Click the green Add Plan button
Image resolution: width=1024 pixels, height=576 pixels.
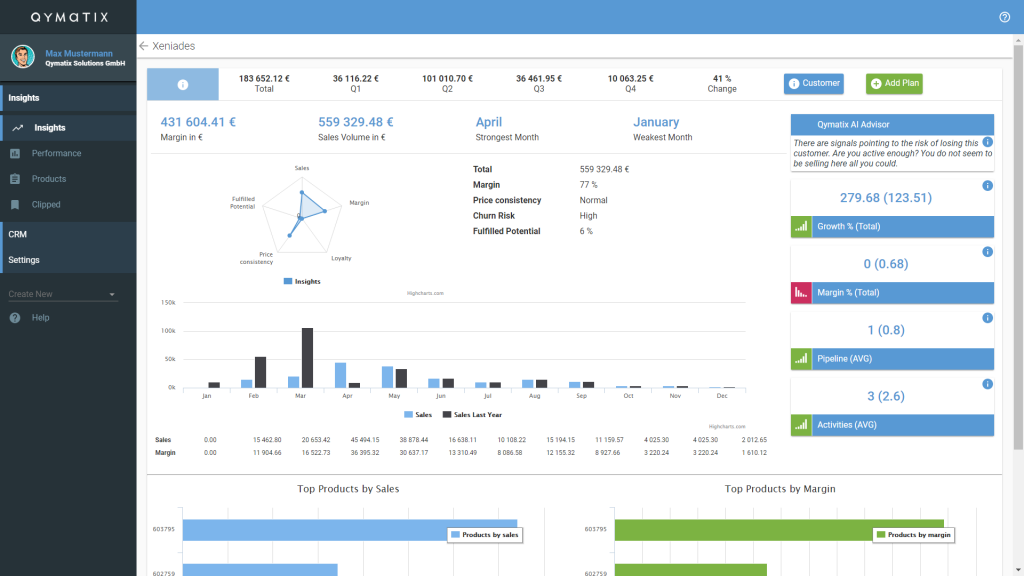point(894,84)
